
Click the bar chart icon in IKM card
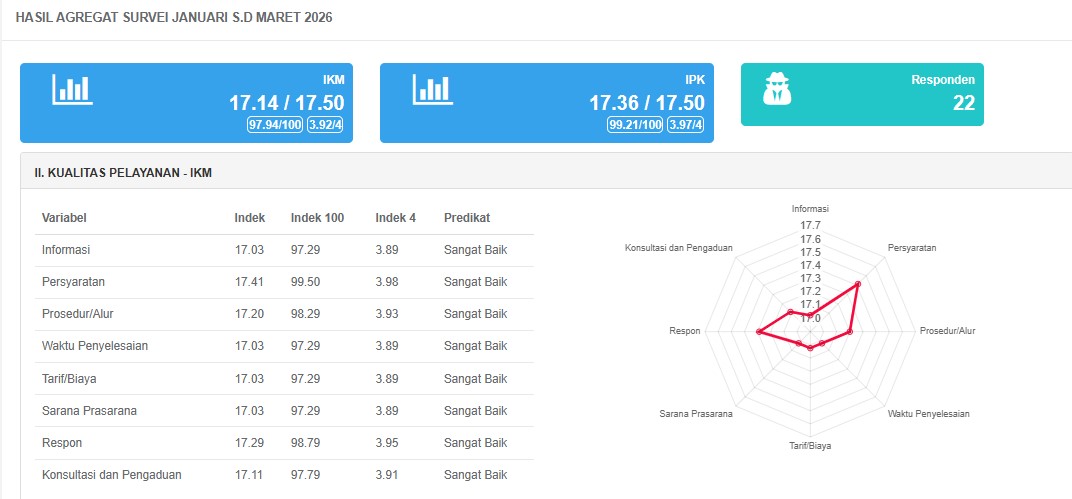[72, 90]
